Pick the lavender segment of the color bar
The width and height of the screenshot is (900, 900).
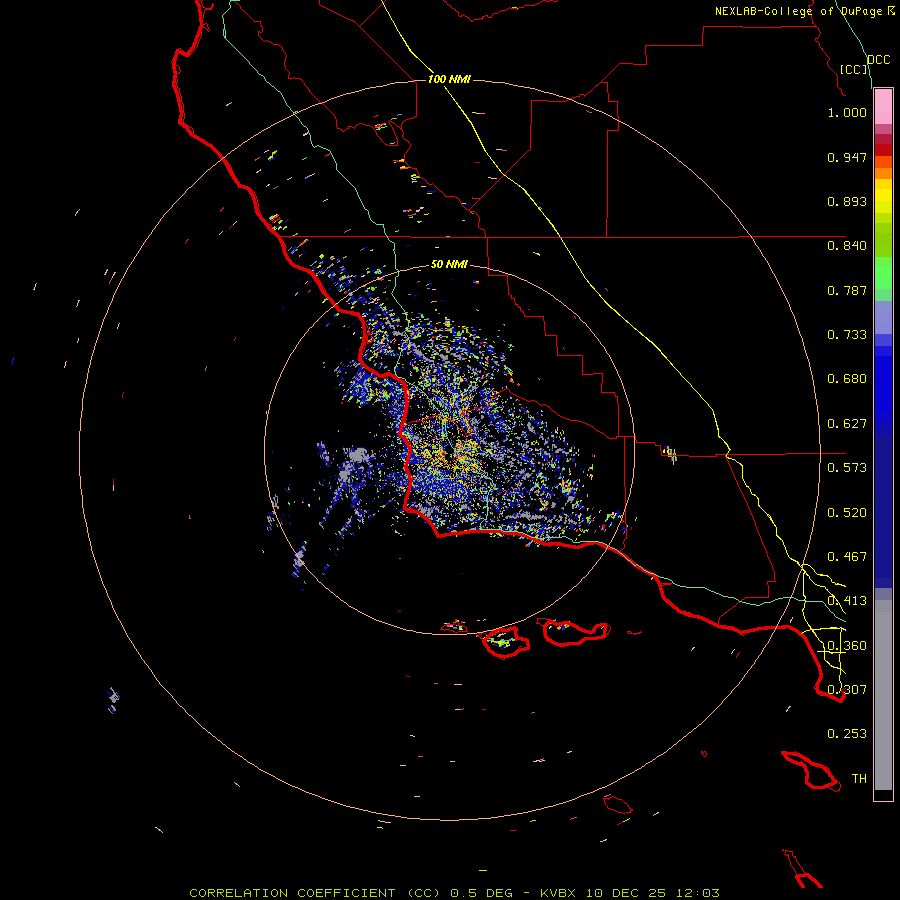point(883,317)
